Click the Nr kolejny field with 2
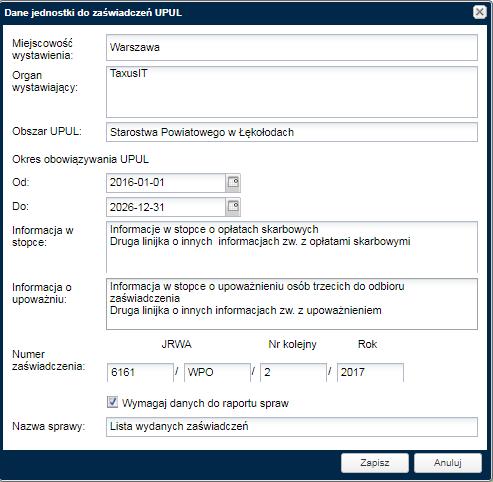 (293, 372)
